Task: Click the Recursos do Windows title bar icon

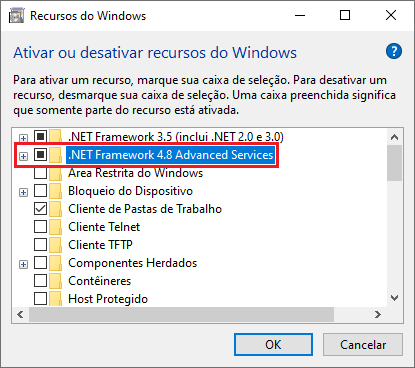Action: point(17,16)
